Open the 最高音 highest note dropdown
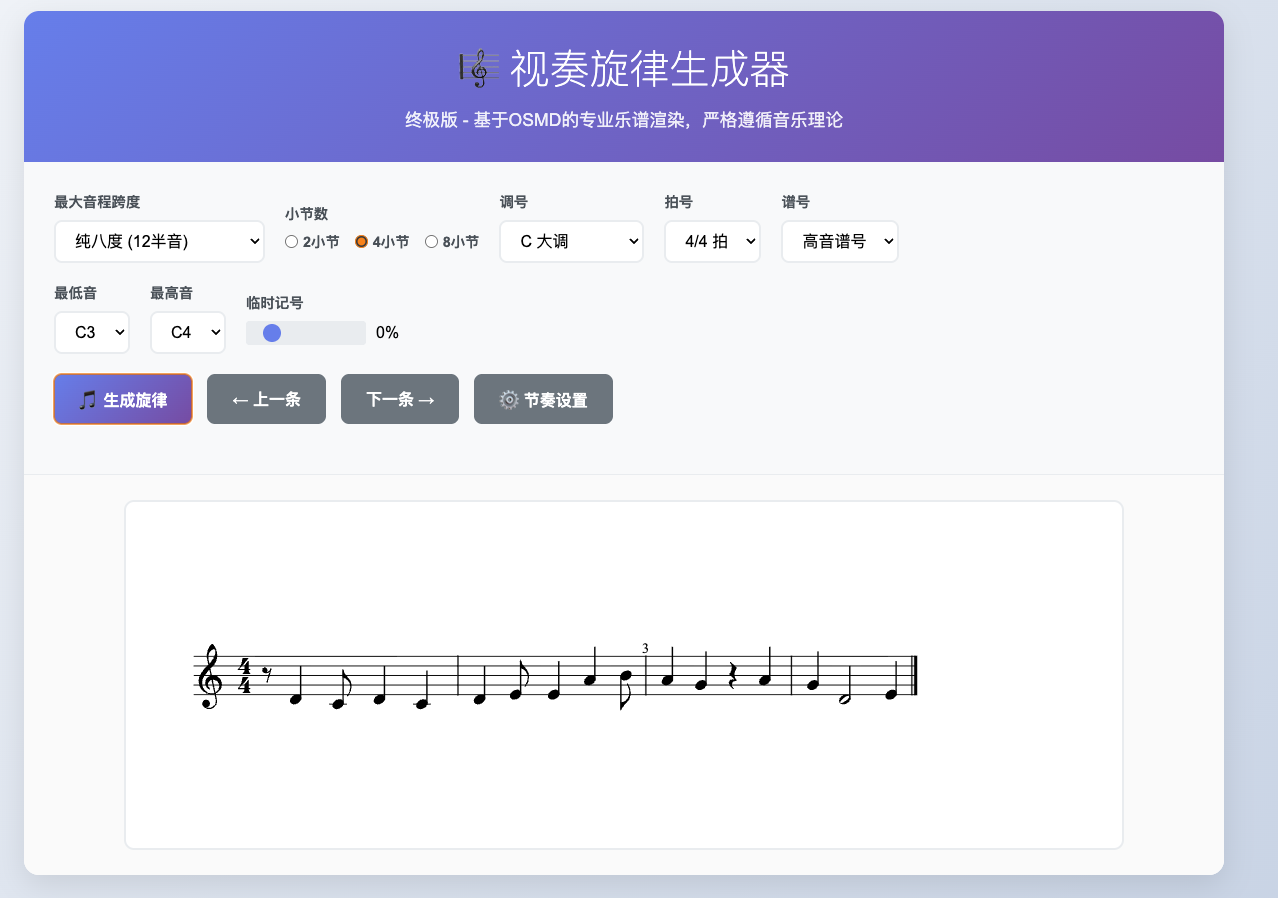 (x=188, y=332)
